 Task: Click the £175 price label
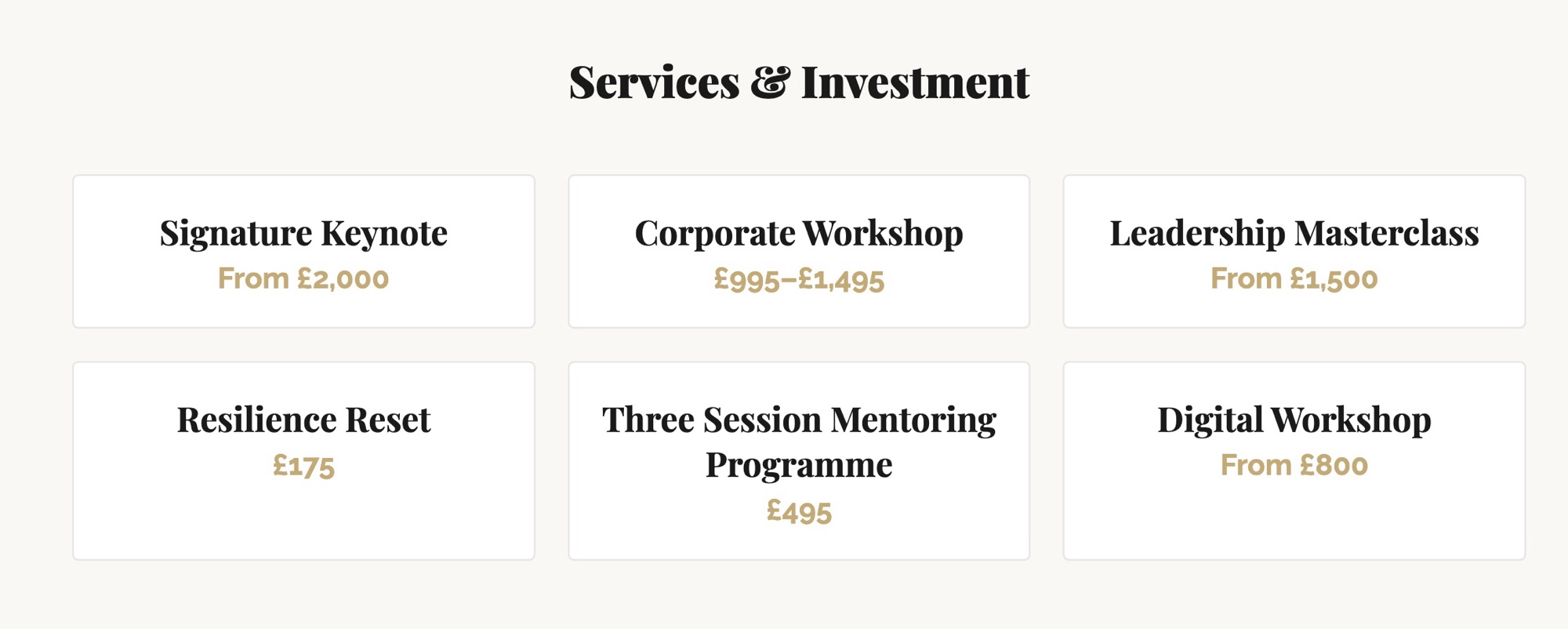(303, 466)
